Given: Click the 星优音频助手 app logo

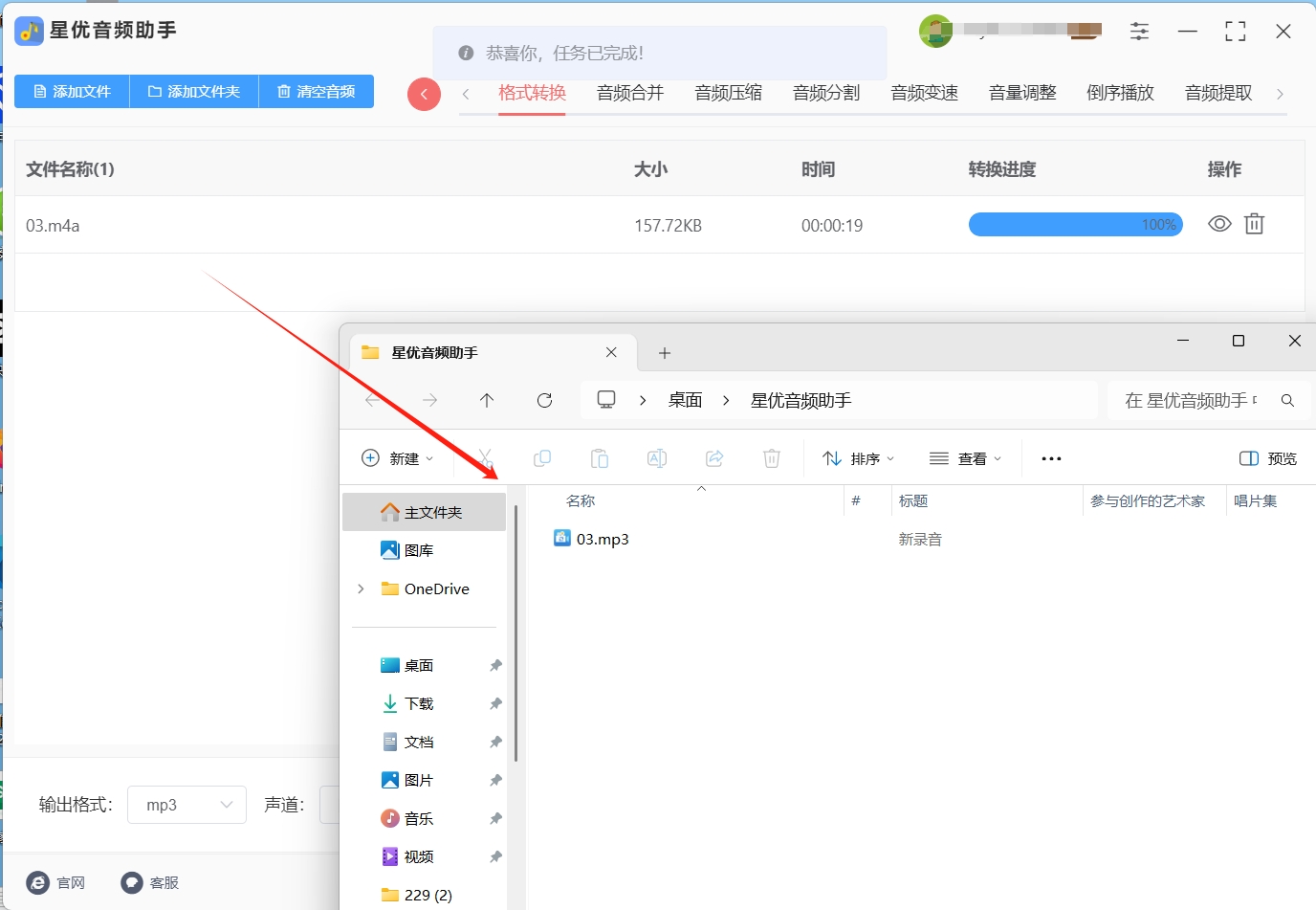Looking at the screenshot, I should point(30,32).
